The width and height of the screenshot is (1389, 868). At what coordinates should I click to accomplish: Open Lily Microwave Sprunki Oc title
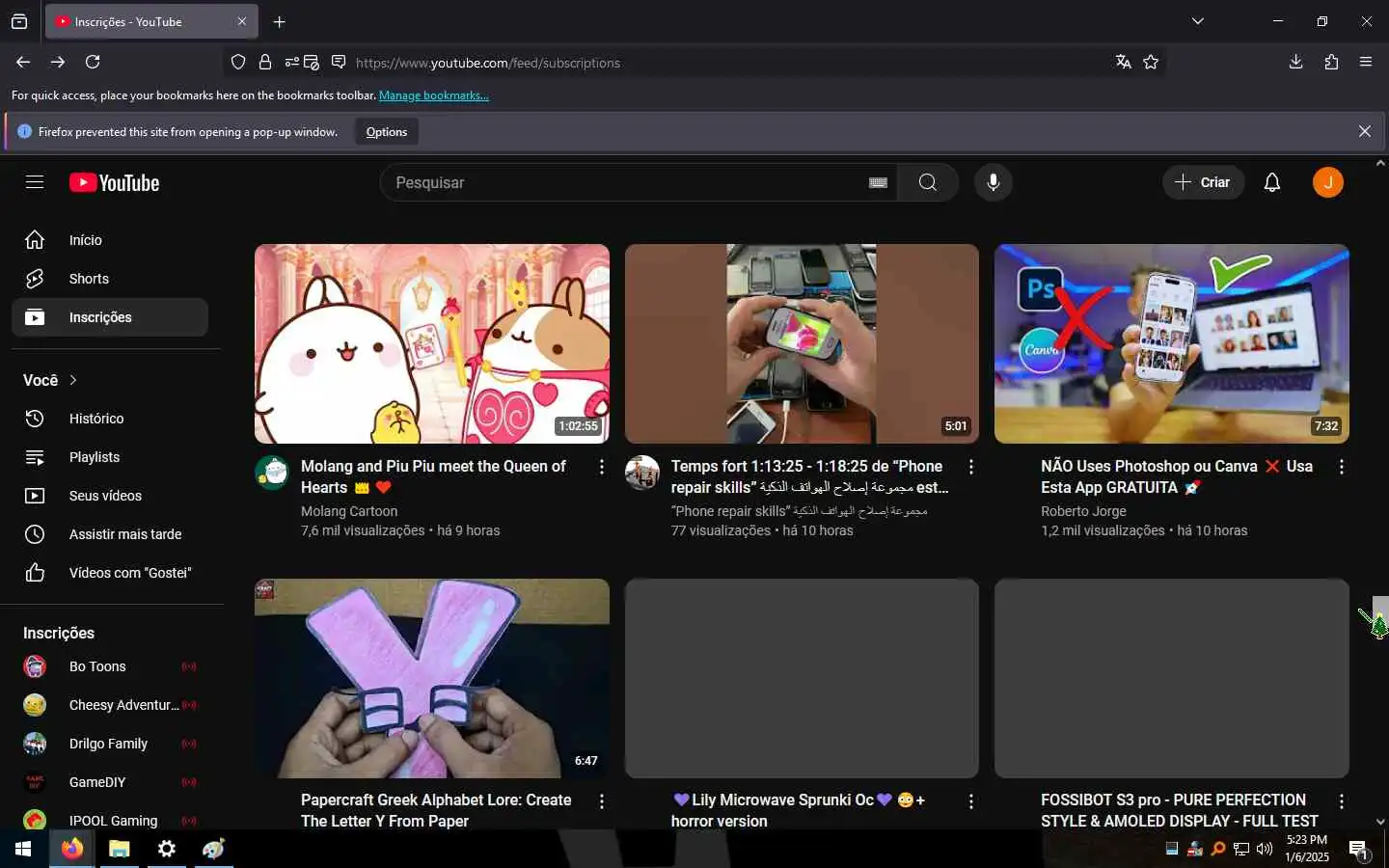(798, 810)
